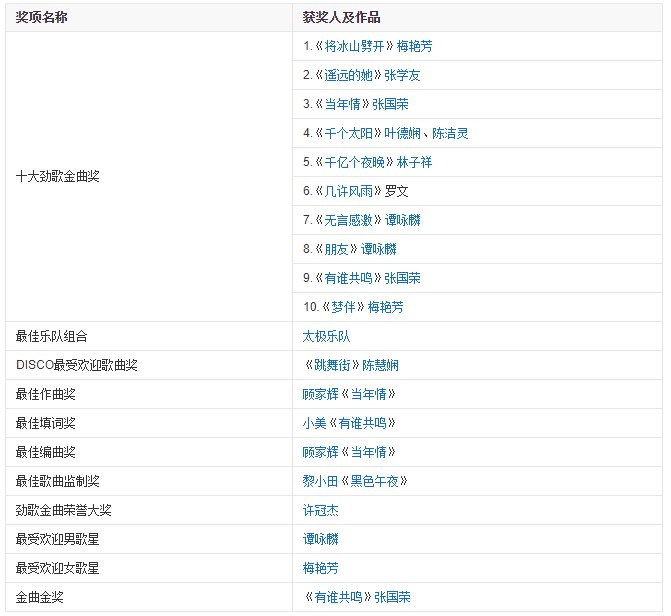The height and width of the screenshot is (616, 671).
Task: Click the 陈慧娴 singer link
Action: tap(380, 365)
